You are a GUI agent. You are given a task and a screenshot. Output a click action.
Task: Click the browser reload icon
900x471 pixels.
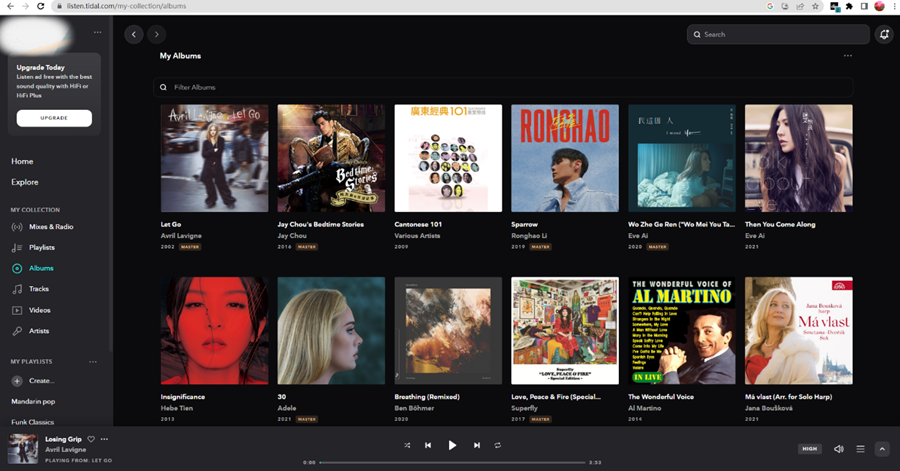[40, 6]
